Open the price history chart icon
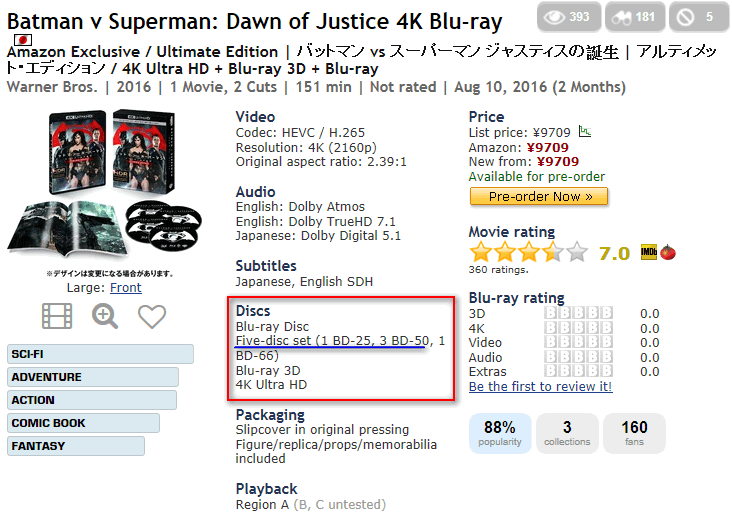The height and width of the screenshot is (518, 732). [x=584, y=132]
